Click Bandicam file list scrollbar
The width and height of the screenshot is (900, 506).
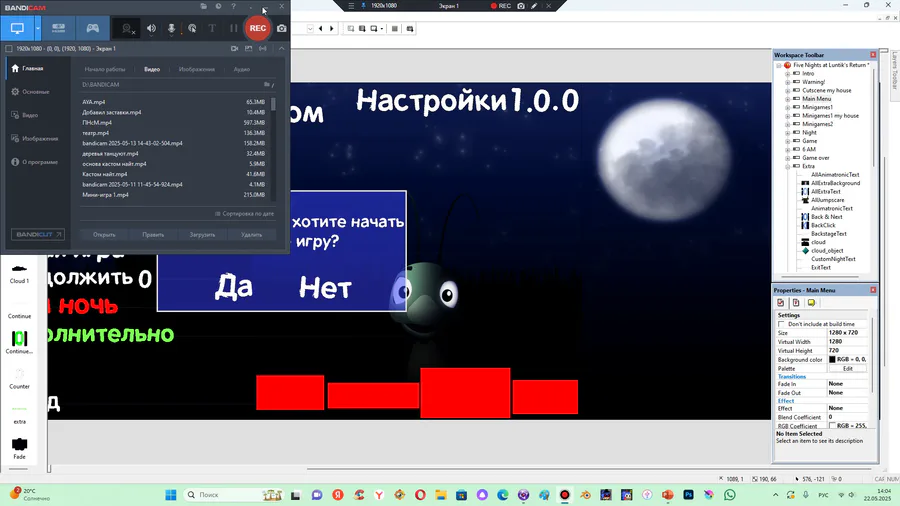point(273,104)
